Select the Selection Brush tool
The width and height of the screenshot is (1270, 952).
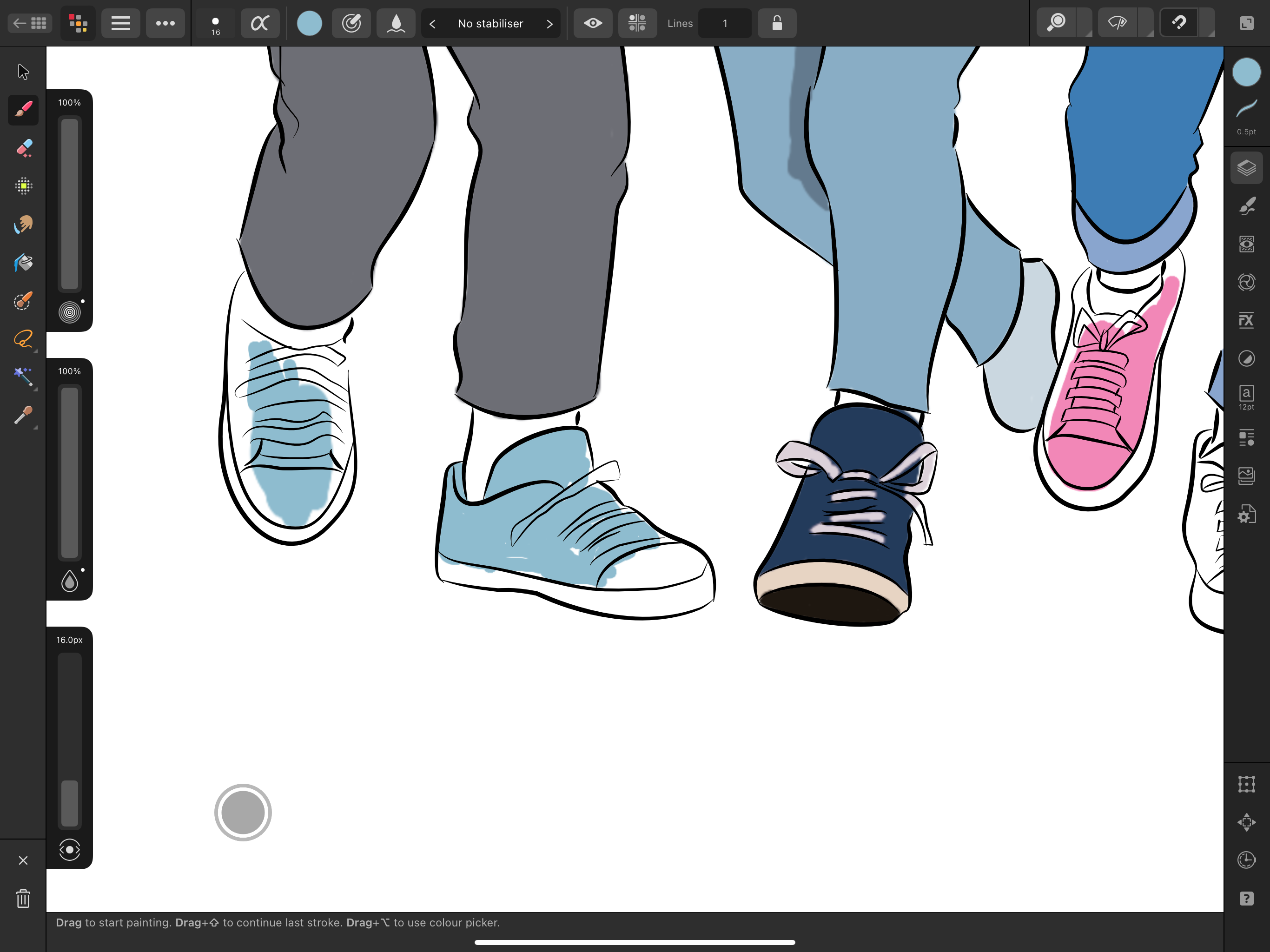pos(23,301)
